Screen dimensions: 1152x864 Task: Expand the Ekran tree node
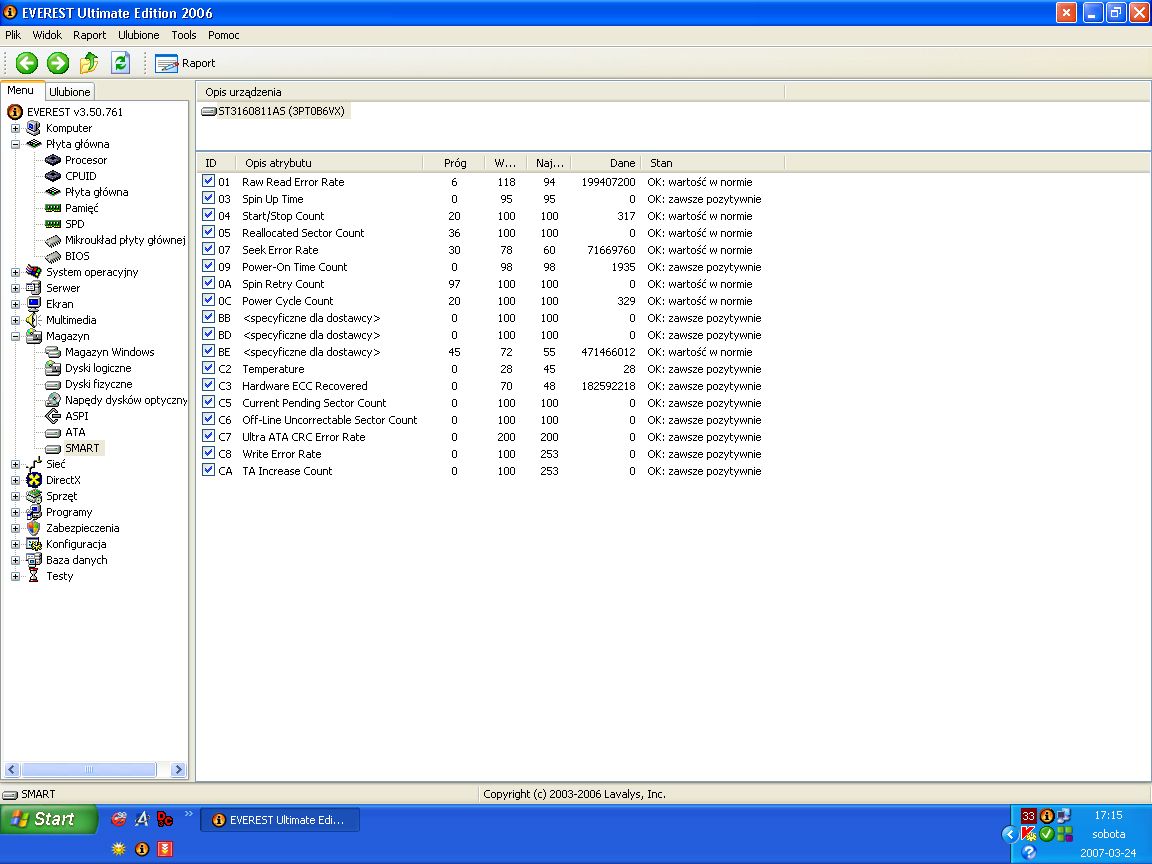(x=15, y=304)
